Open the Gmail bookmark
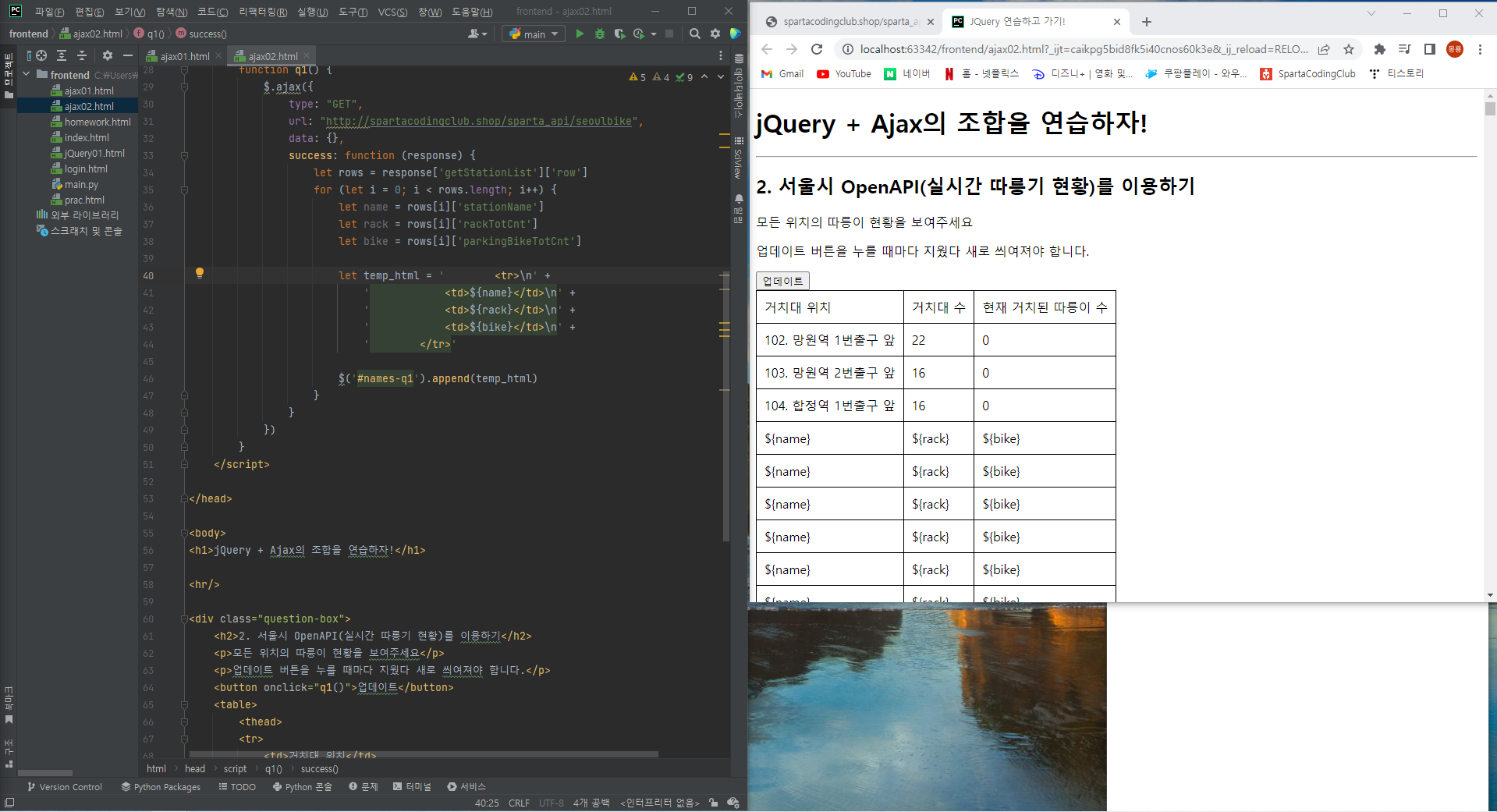Image resolution: width=1497 pixels, height=812 pixels. click(x=782, y=73)
